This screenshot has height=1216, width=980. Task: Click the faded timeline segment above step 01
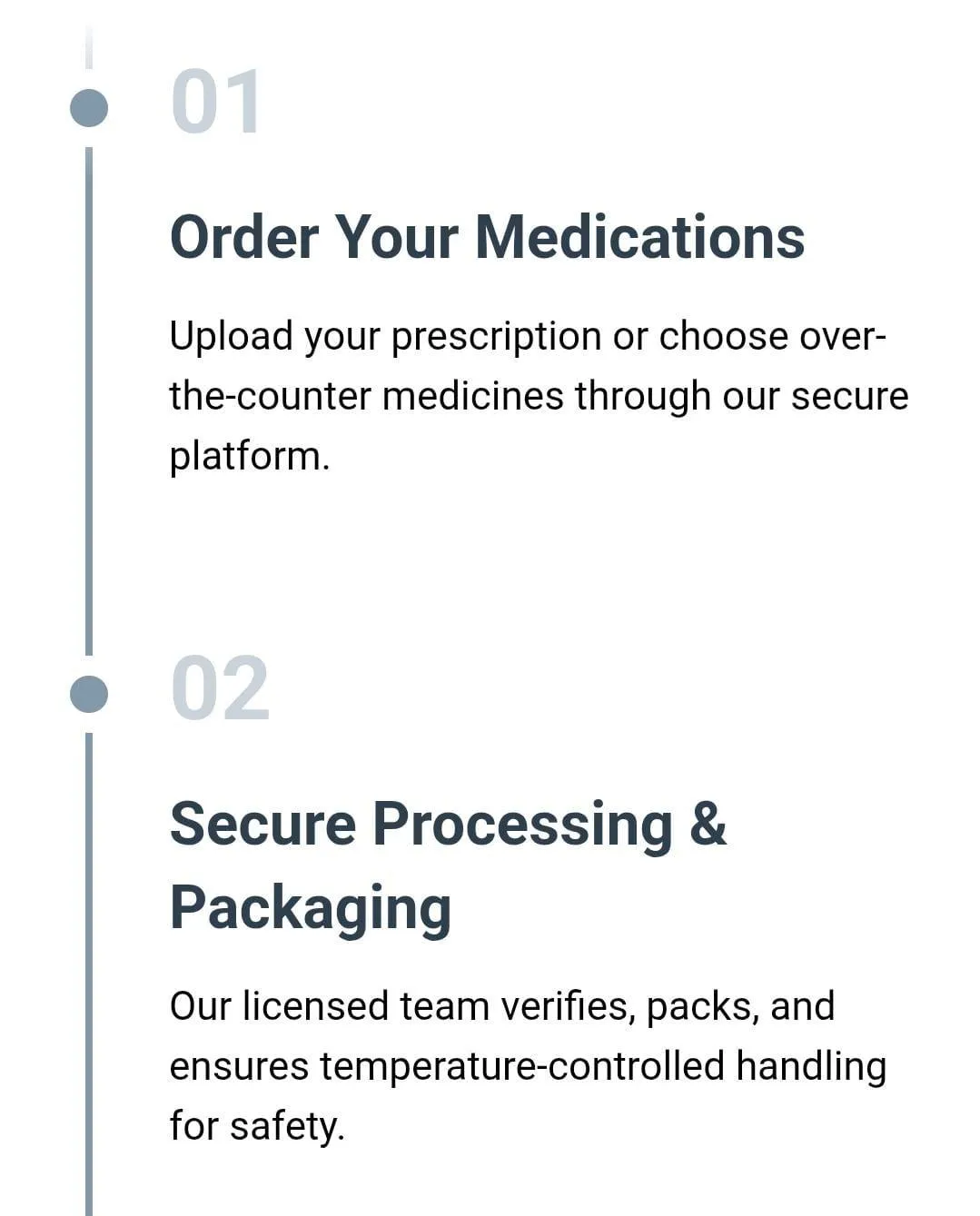pyautogui.click(x=89, y=47)
